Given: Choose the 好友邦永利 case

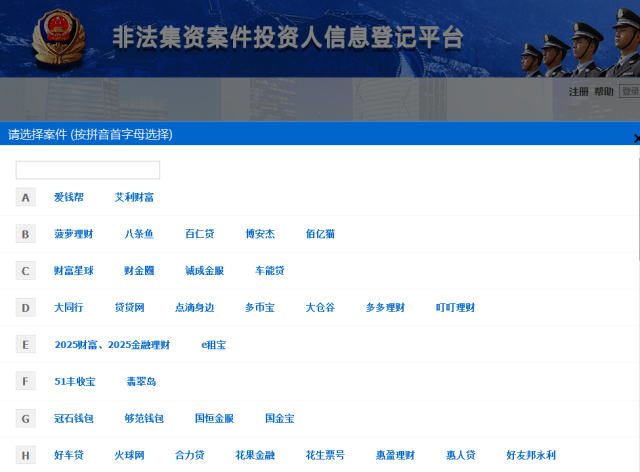Looking at the screenshot, I should pyautogui.click(x=531, y=455).
